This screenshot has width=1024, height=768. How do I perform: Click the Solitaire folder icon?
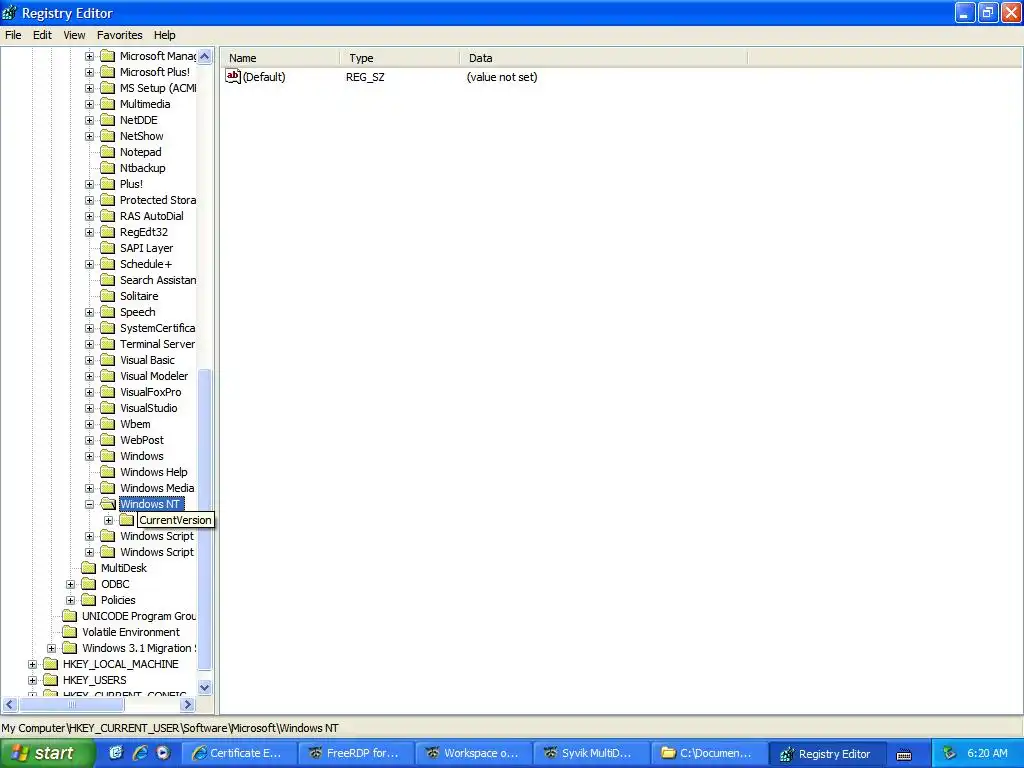coord(107,296)
